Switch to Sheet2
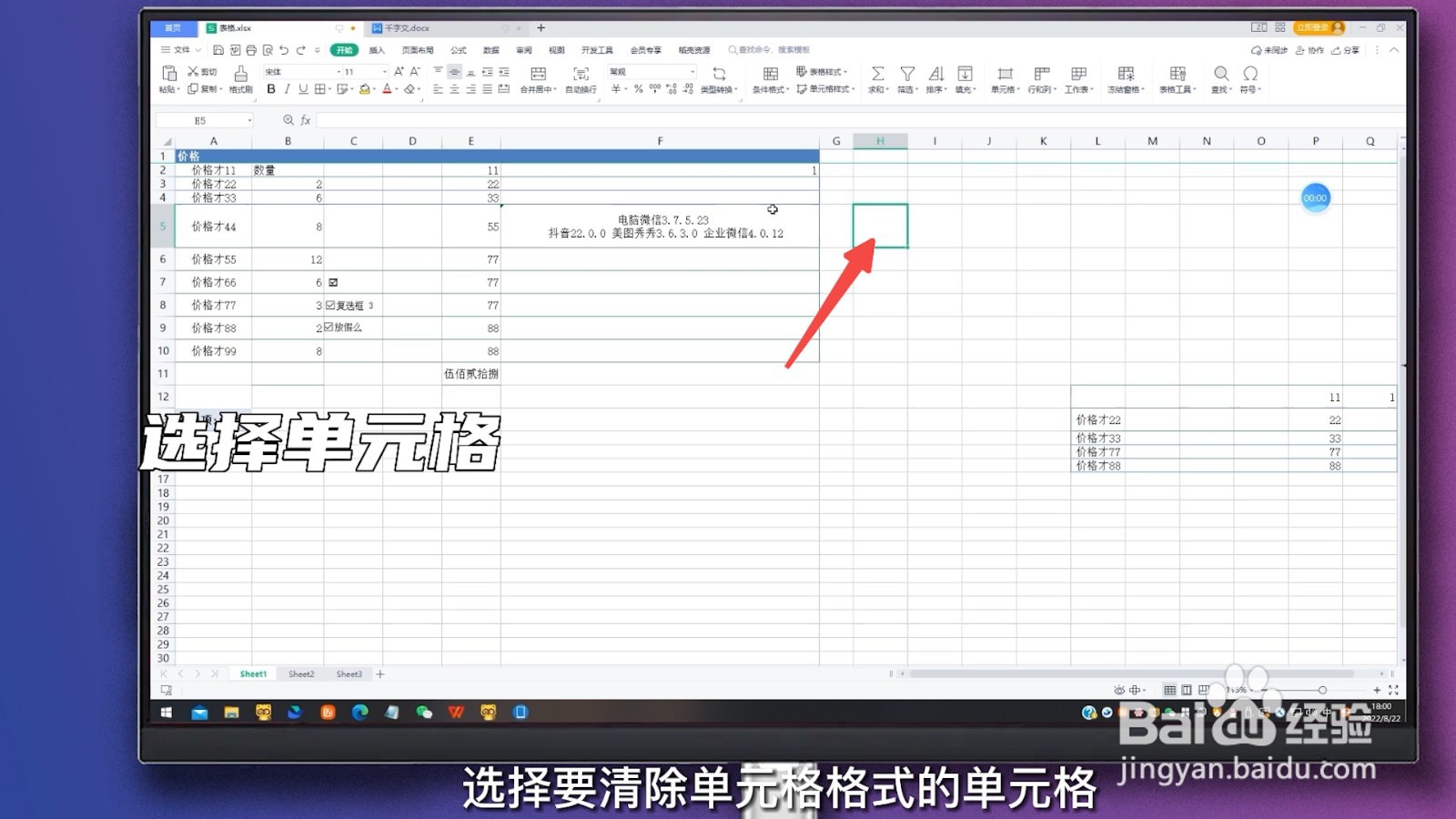This screenshot has width=1456, height=819. pyautogui.click(x=300, y=673)
